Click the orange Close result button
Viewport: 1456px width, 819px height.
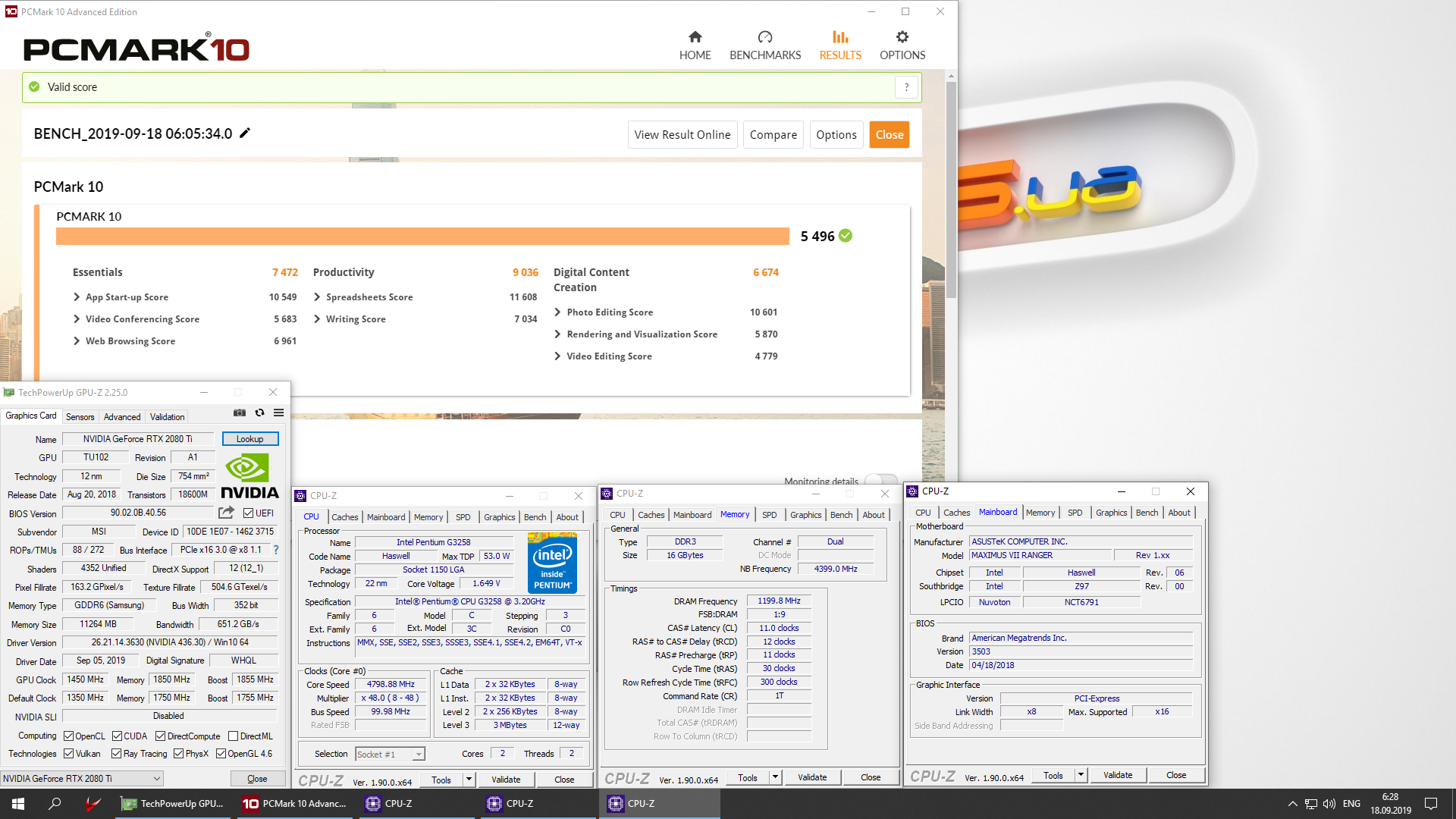click(x=890, y=135)
